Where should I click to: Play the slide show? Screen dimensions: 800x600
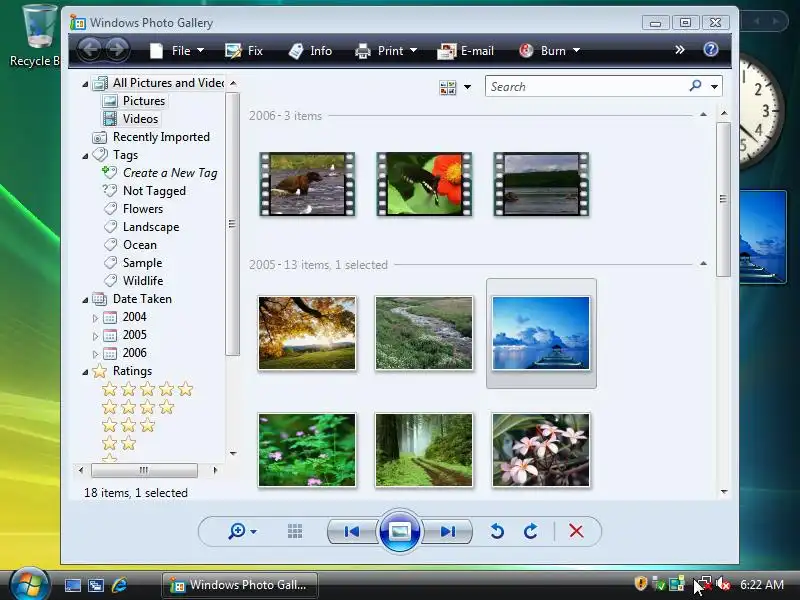click(x=399, y=531)
